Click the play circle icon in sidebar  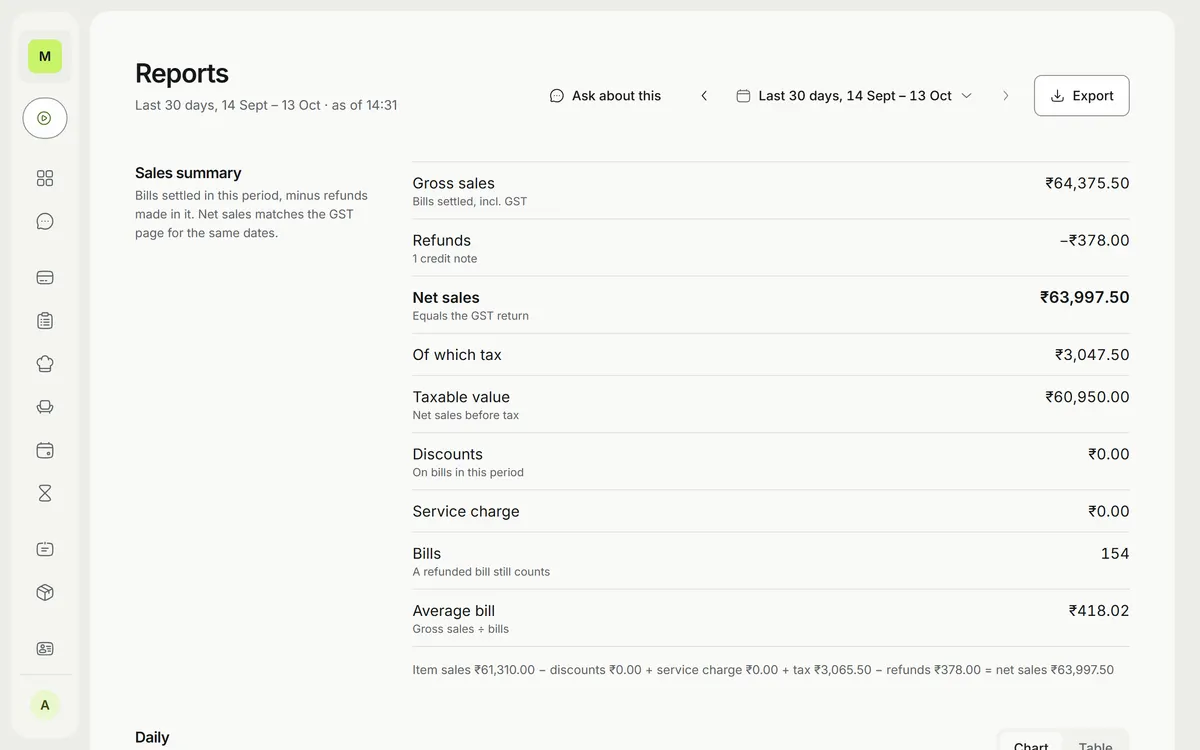click(x=45, y=118)
